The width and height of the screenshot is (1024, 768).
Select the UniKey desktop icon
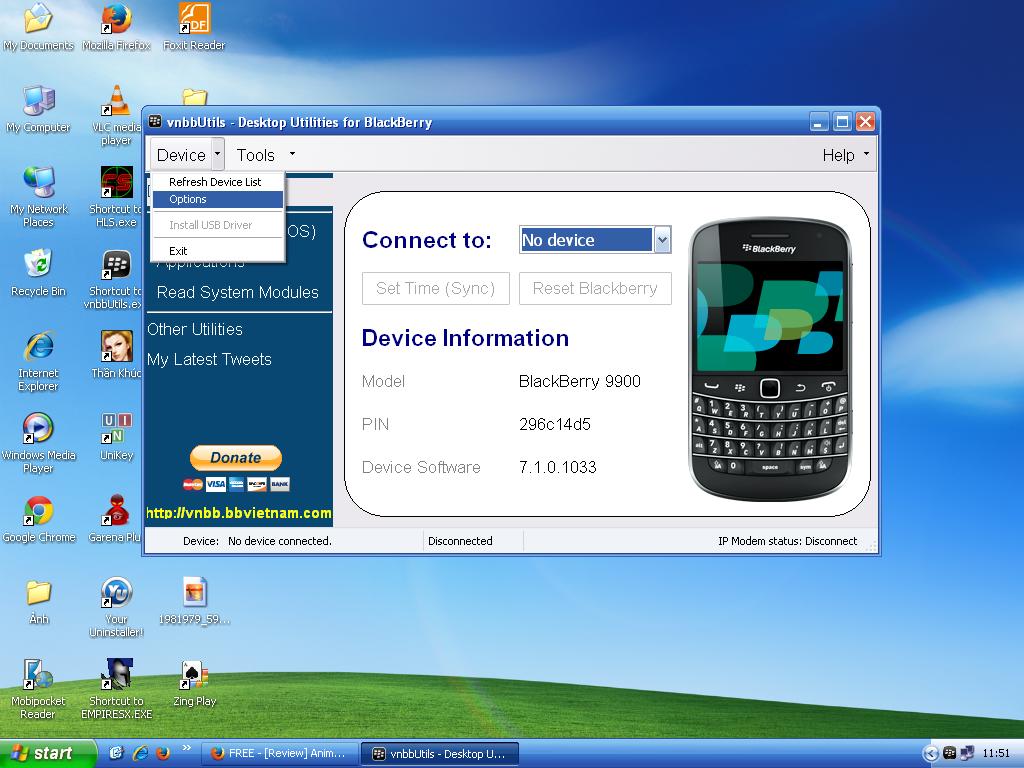click(x=116, y=436)
